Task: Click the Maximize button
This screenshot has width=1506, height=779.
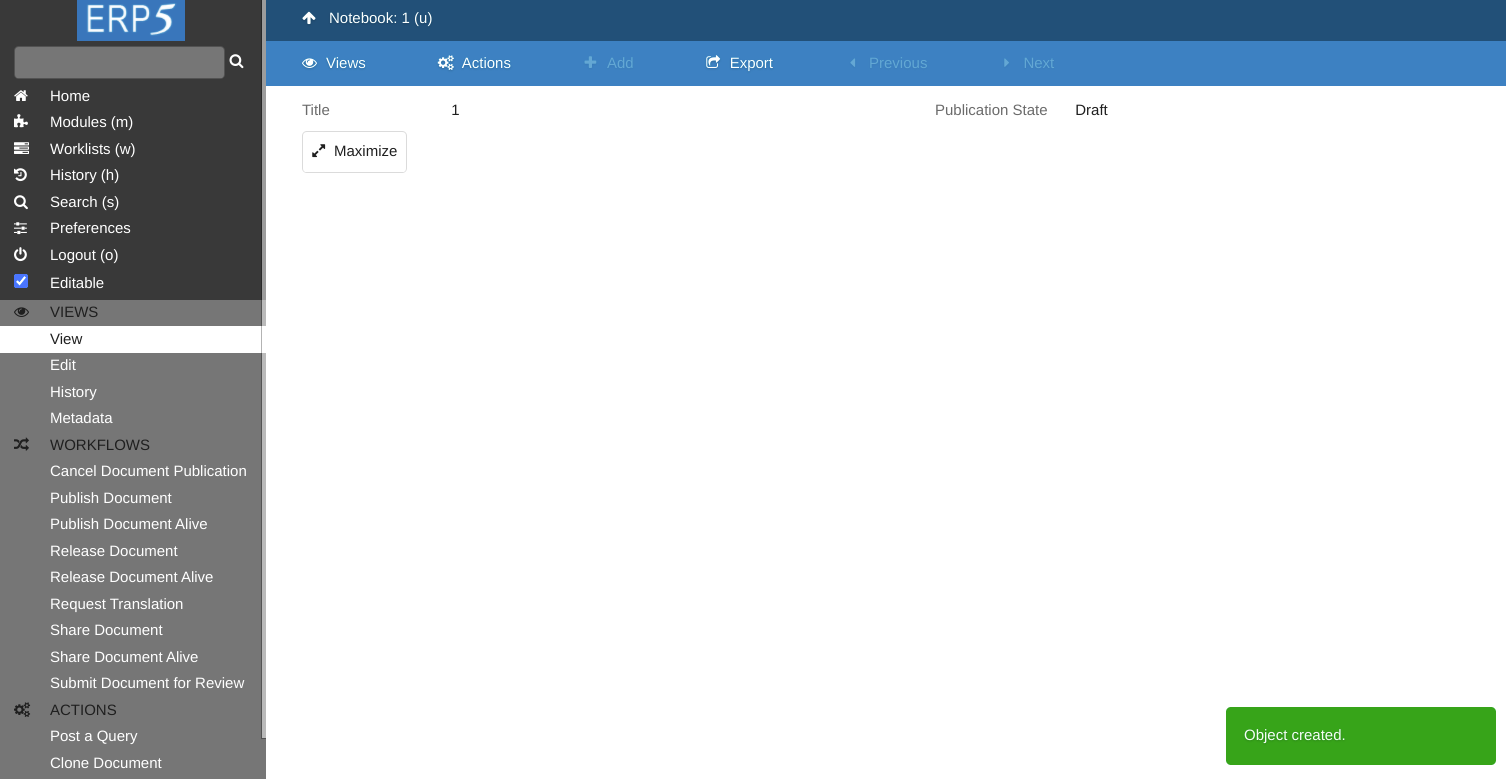Action: tap(354, 152)
